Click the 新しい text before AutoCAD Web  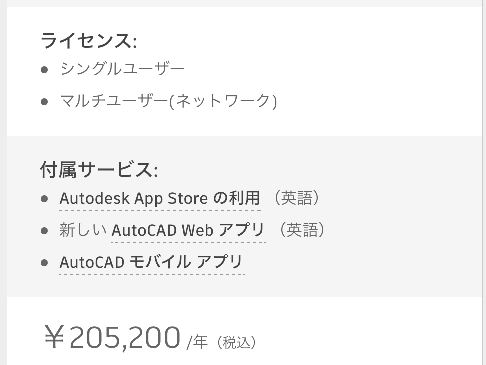click(x=83, y=230)
